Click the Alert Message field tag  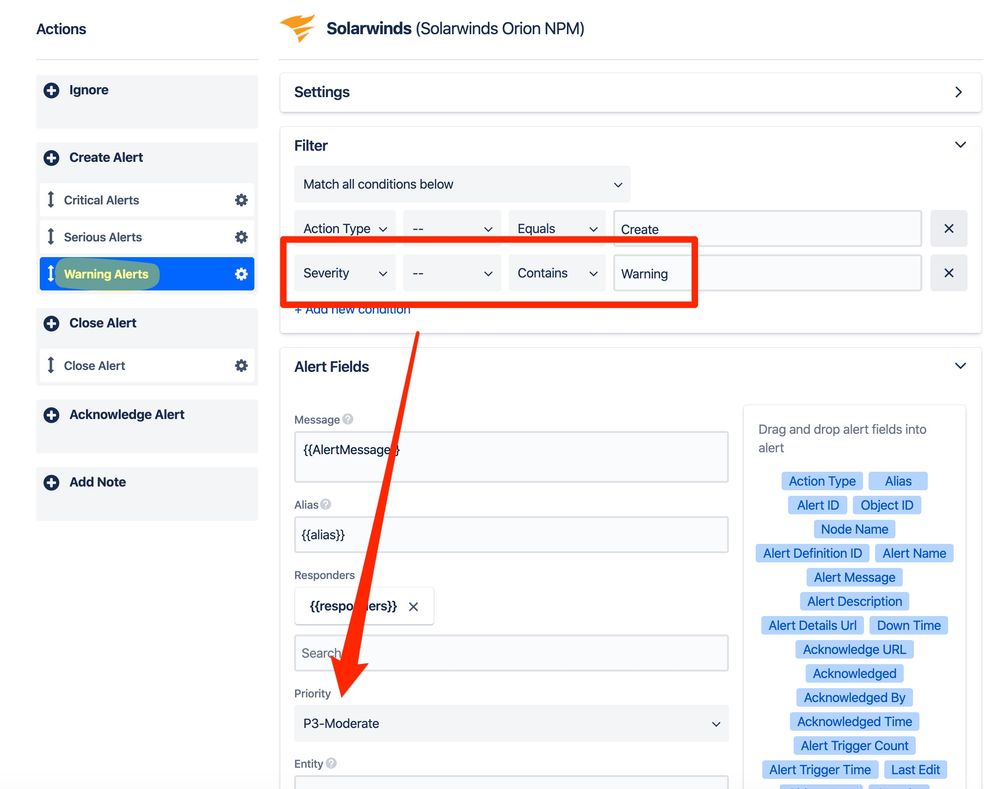(x=854, y=578)
